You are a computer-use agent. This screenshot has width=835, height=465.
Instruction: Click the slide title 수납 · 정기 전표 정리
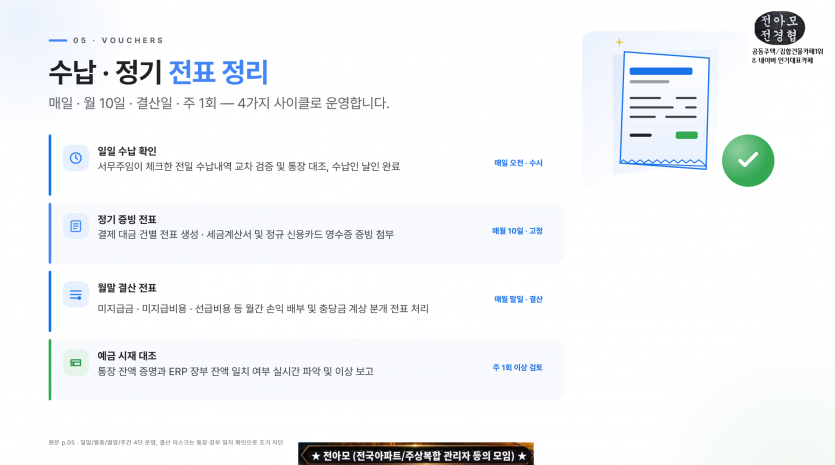(x=159, y=72)
